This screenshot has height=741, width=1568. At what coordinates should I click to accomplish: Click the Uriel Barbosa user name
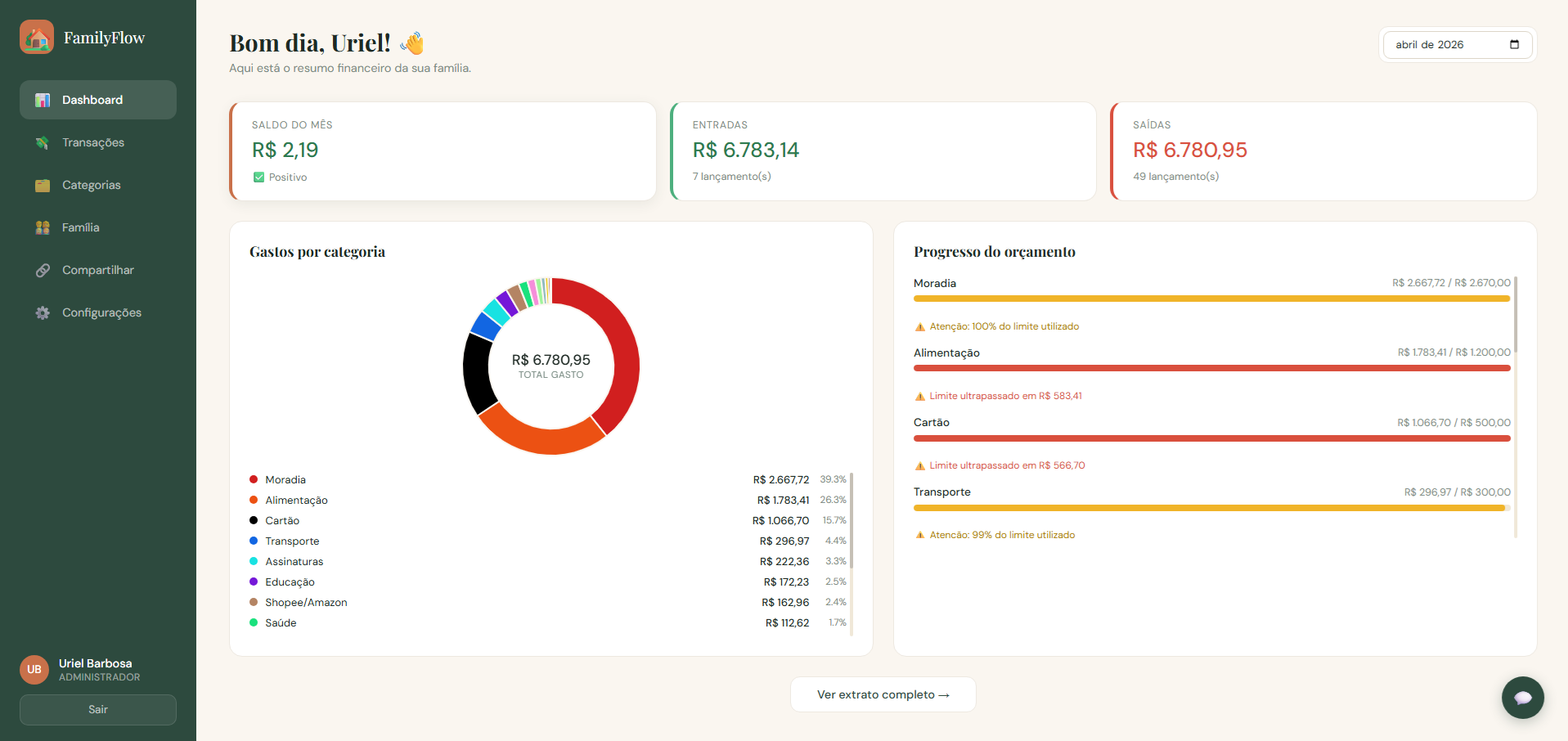tap(95, 663)
